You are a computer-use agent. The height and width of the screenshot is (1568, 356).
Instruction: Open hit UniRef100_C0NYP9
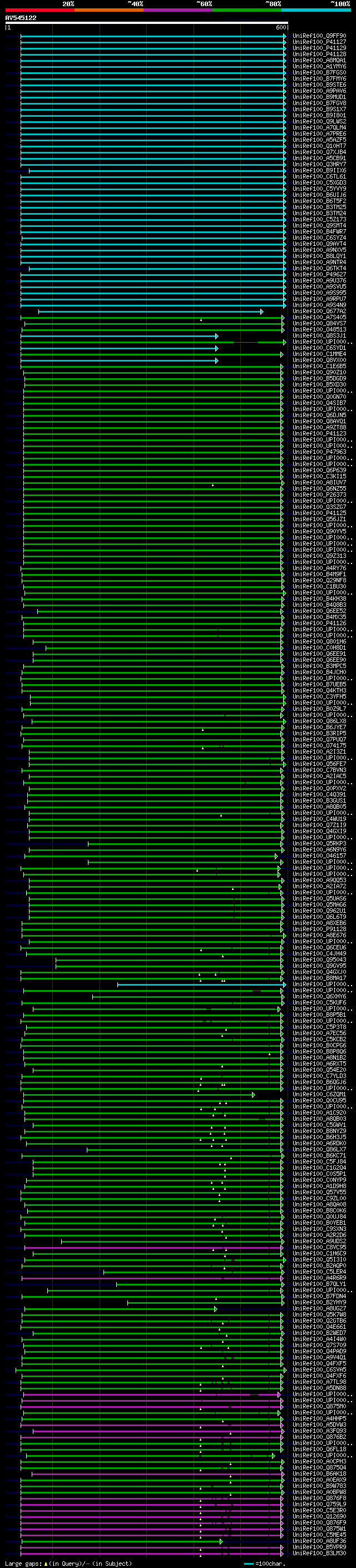pyautogui.click(x=319, y=1180)
